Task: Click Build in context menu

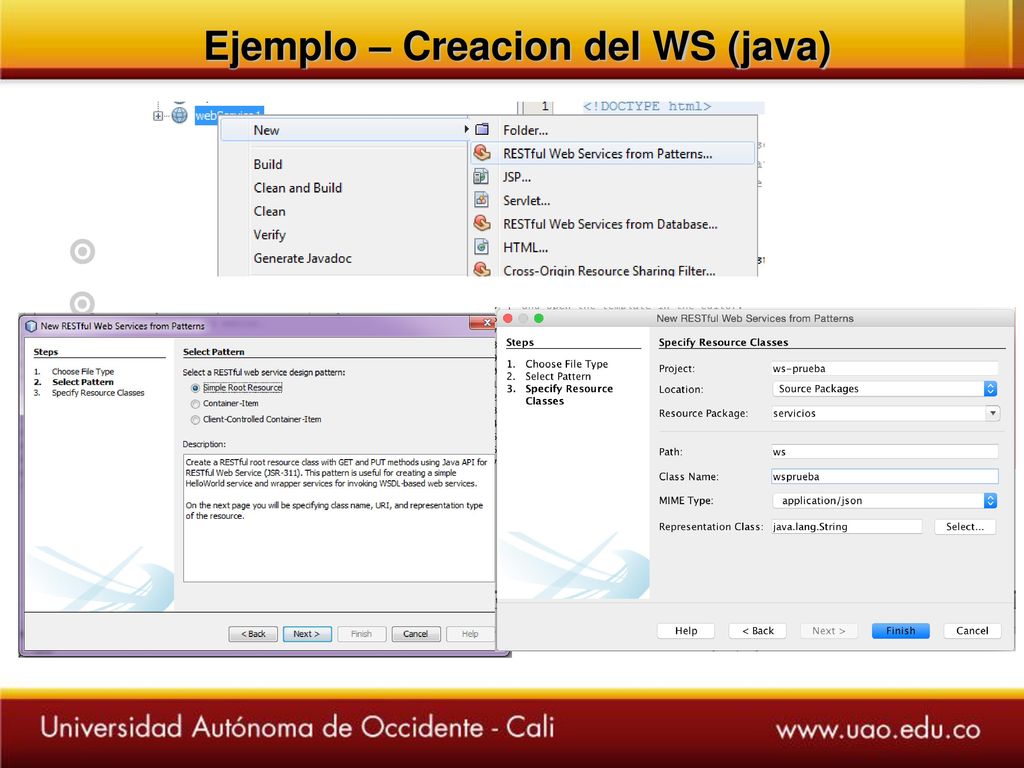Action: pos(268,164)
